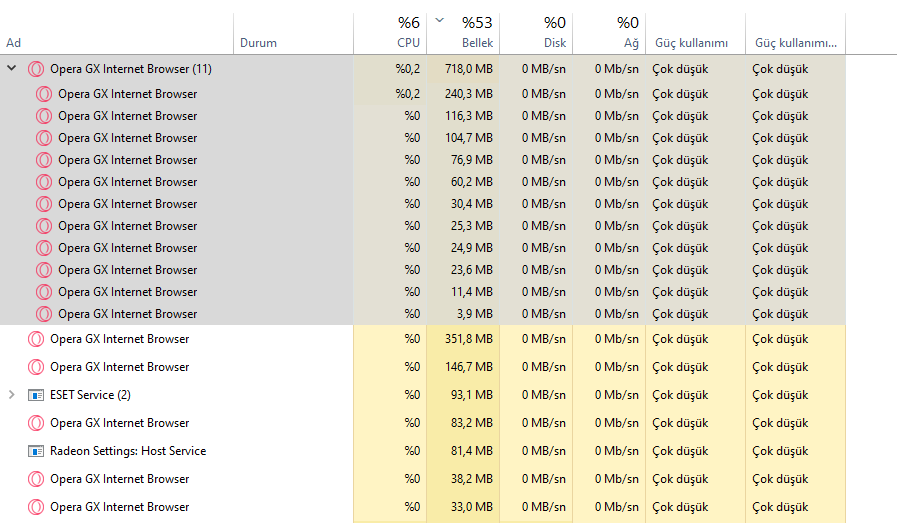Select the Opera process using 116,3 MB

(x=128, y=116)
